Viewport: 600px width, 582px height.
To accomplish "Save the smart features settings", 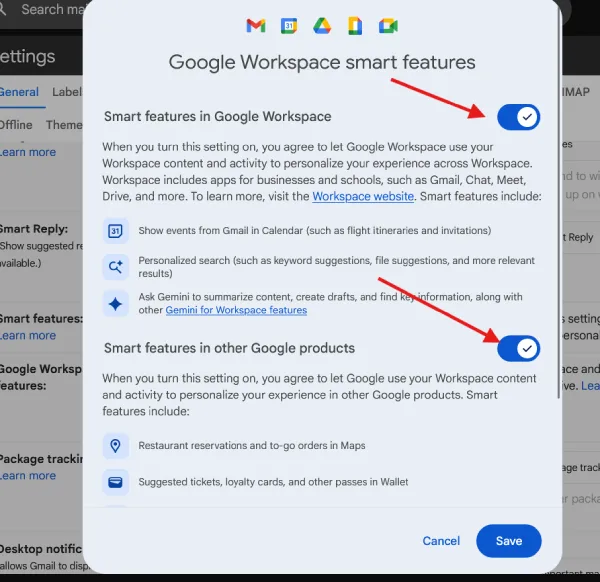I will click(x=509, y=541).
